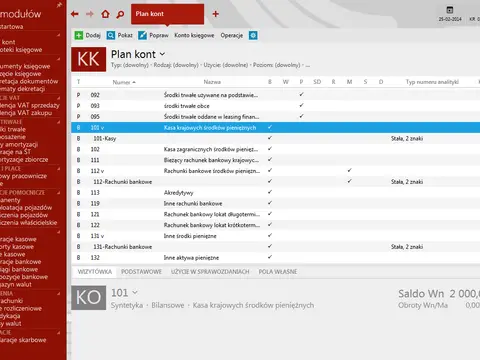Expand the 131 account row chevron
This screenshot has width=480, height=360.
pos(102,236)
